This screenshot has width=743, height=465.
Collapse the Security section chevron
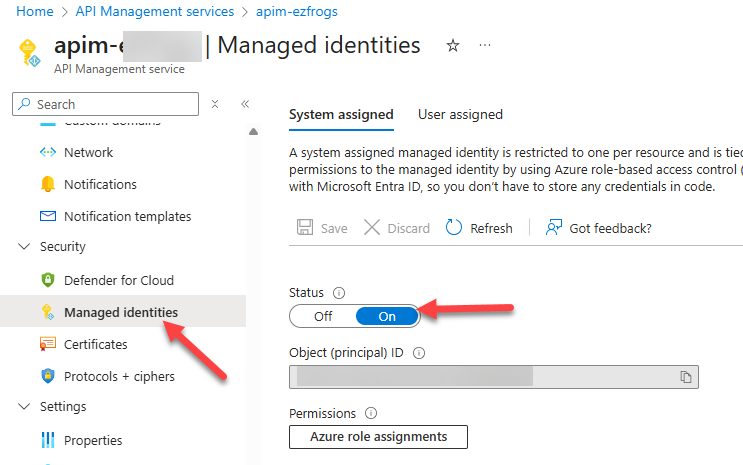tap(24, 246)
